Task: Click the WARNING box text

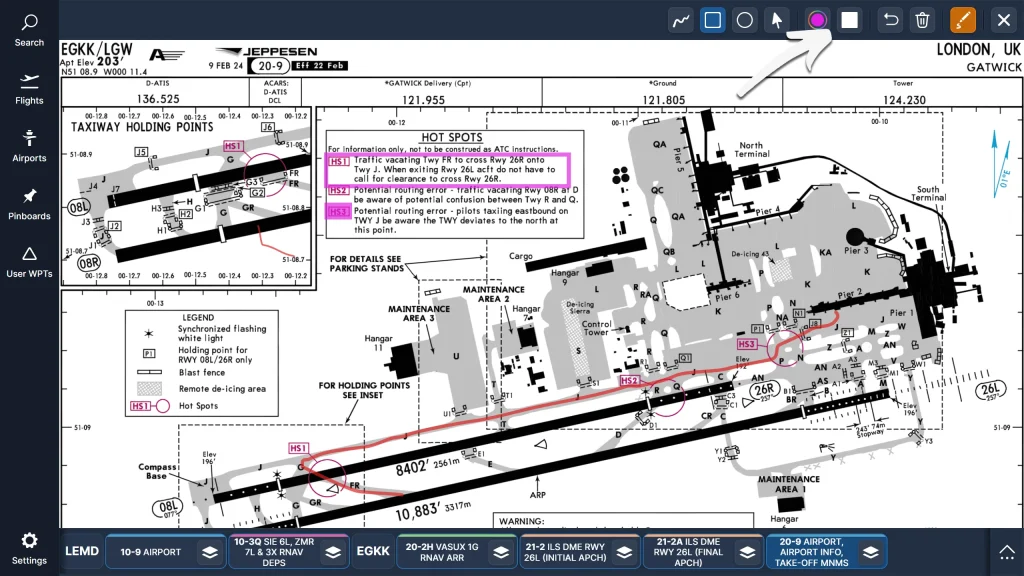Action: (x=522, y=521)
